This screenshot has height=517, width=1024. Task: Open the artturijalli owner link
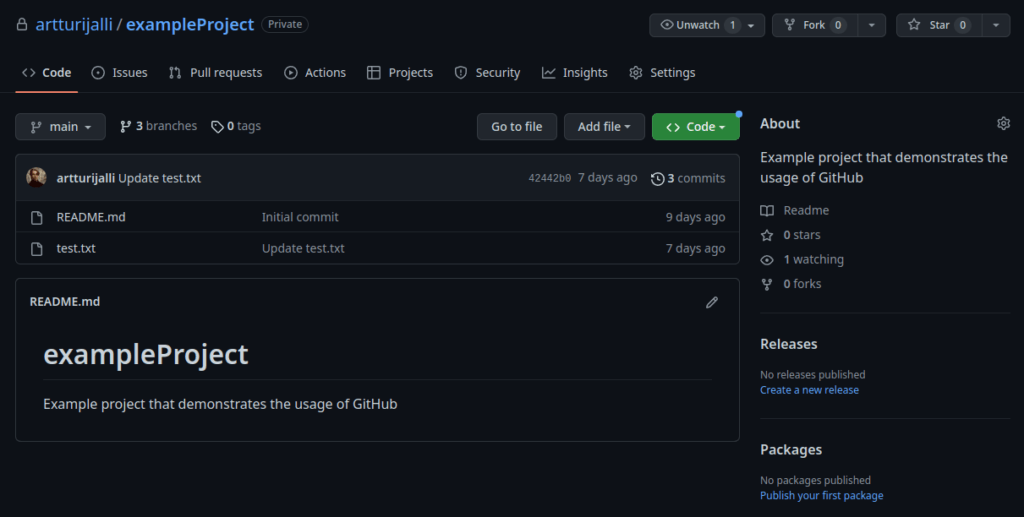74,25
